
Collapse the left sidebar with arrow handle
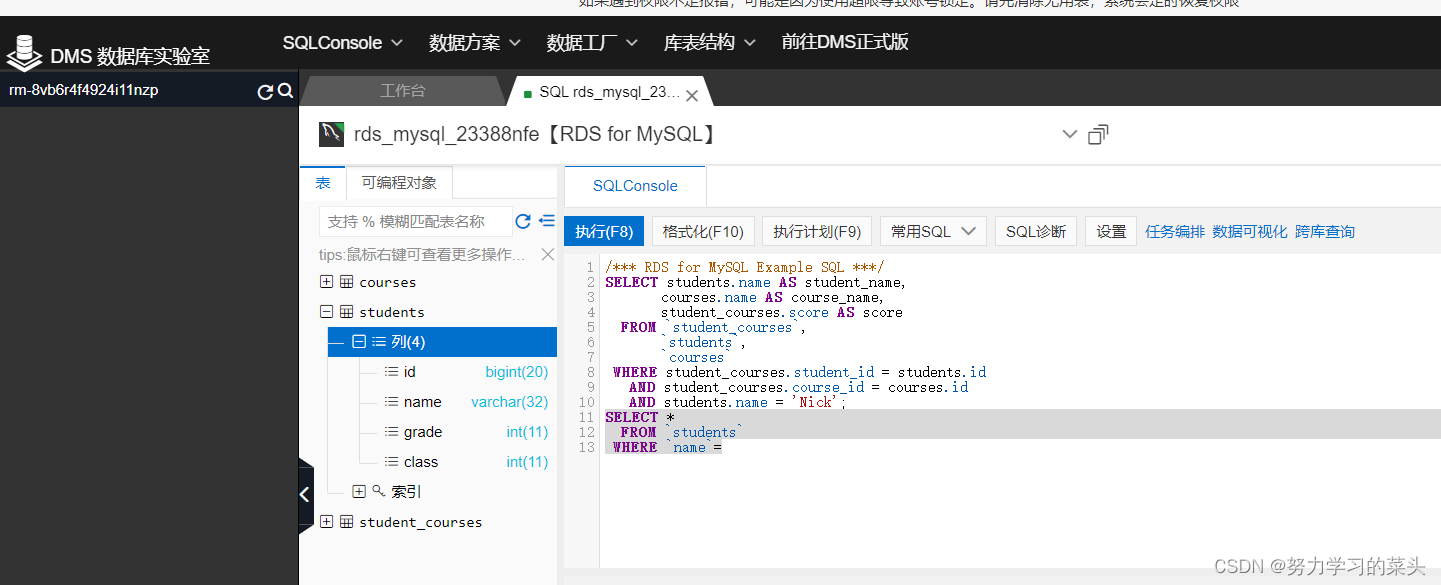click(x=306, y=494)
